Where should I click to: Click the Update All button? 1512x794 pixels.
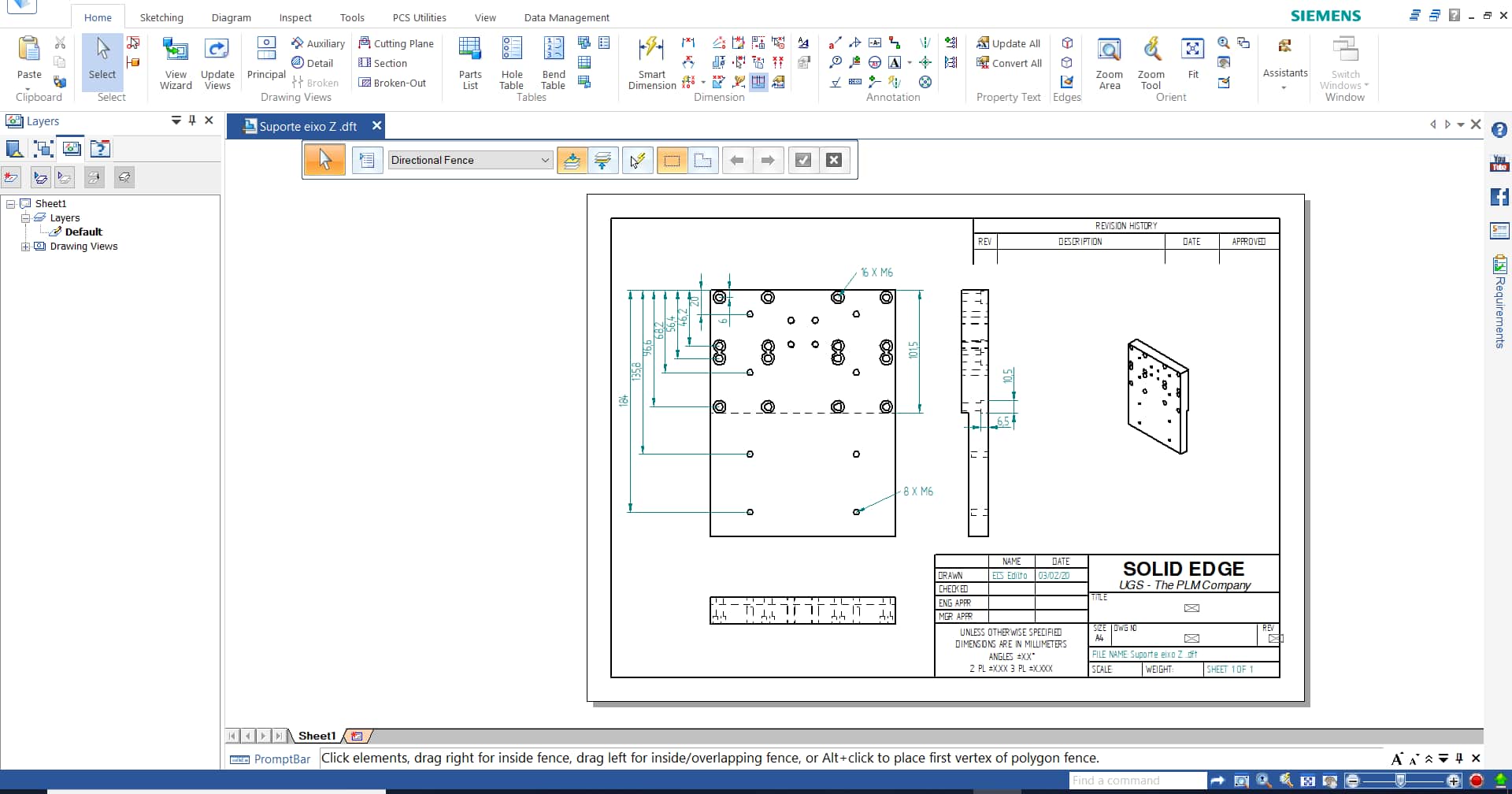point(1009,43)
